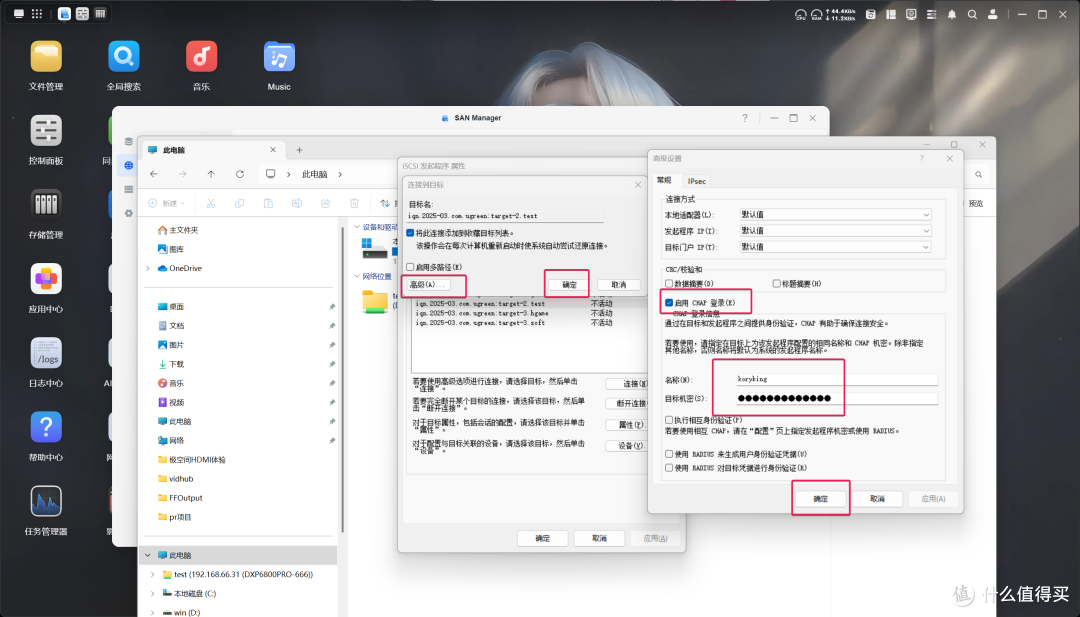Refresh the Explorer window

tap(240, 174)
